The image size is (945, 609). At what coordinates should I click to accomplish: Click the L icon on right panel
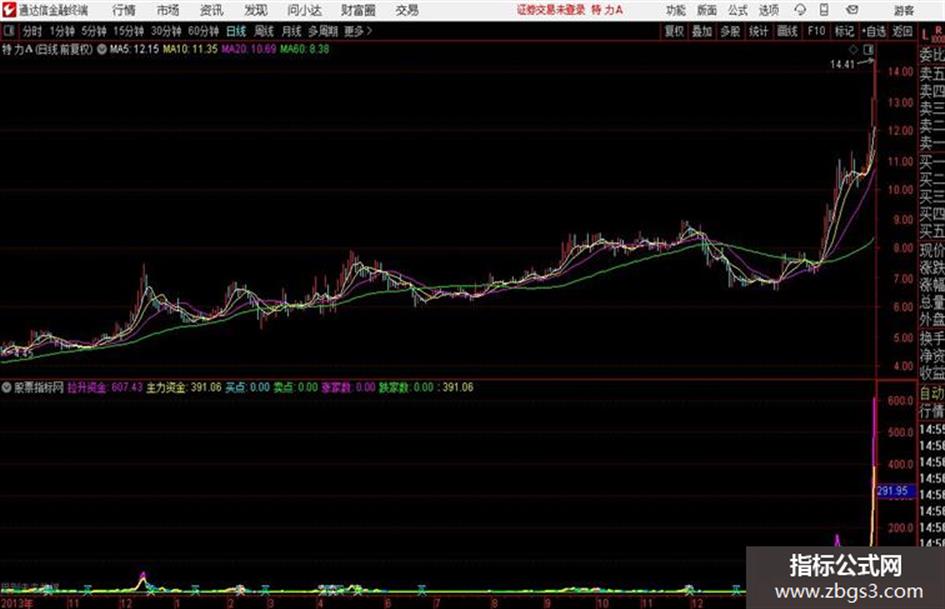click(x=925, y=36)
